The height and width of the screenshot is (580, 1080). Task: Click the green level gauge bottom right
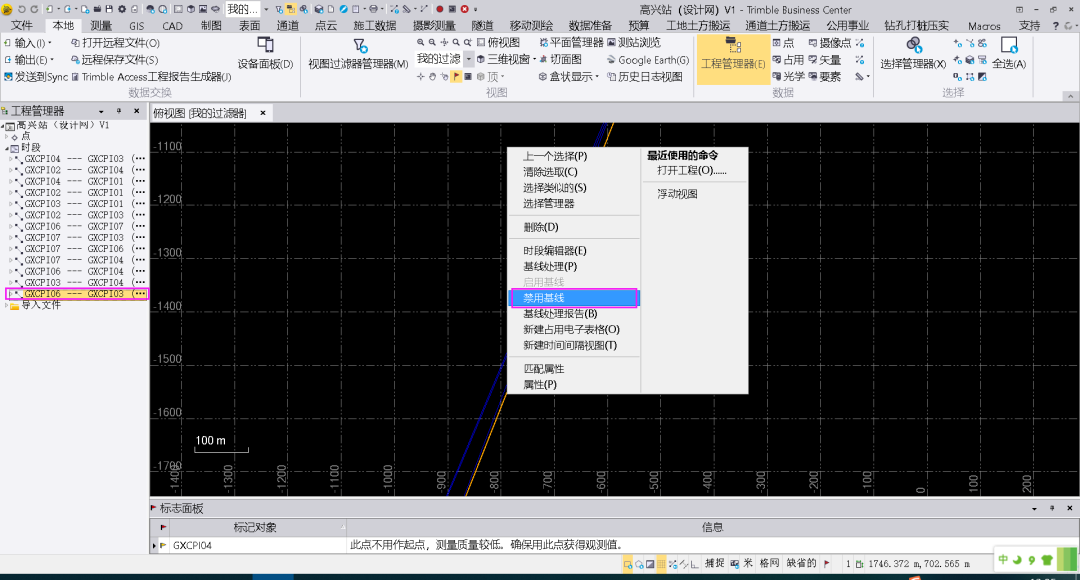(x=1065, y=558)
